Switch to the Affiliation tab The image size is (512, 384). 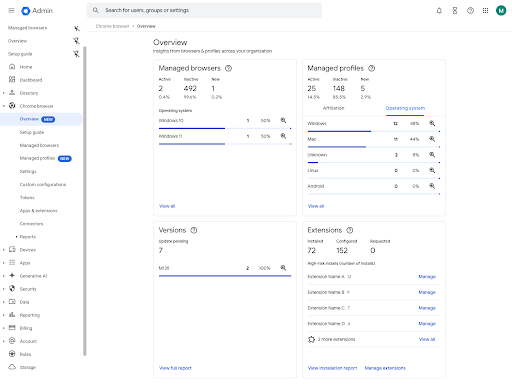(x=333, y=108)
